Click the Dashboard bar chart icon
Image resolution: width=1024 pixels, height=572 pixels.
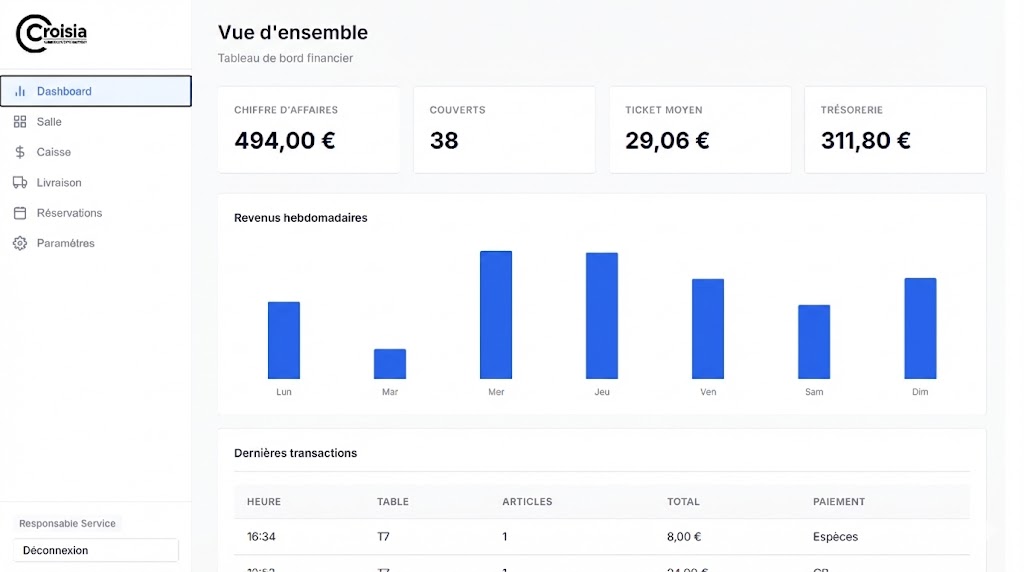(x=20, y=91)
